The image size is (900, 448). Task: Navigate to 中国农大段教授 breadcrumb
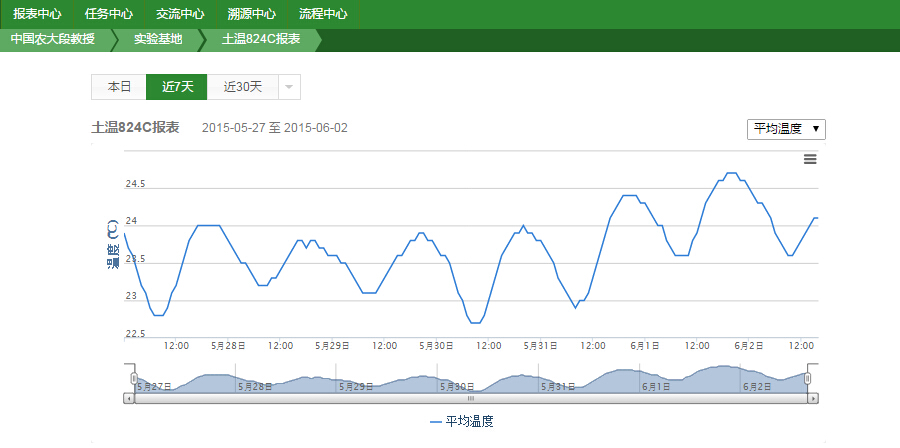(53, 39)
